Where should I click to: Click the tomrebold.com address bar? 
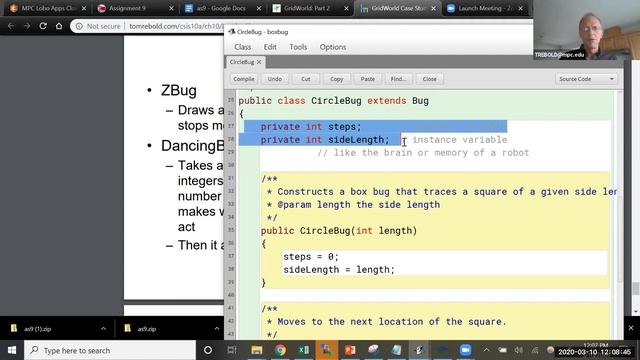[176, 26]
